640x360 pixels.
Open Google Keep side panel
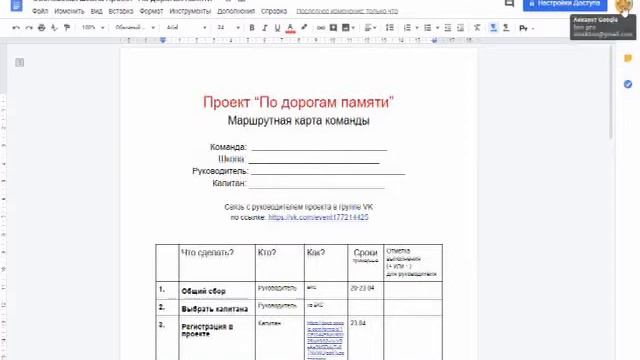[628, 58]
